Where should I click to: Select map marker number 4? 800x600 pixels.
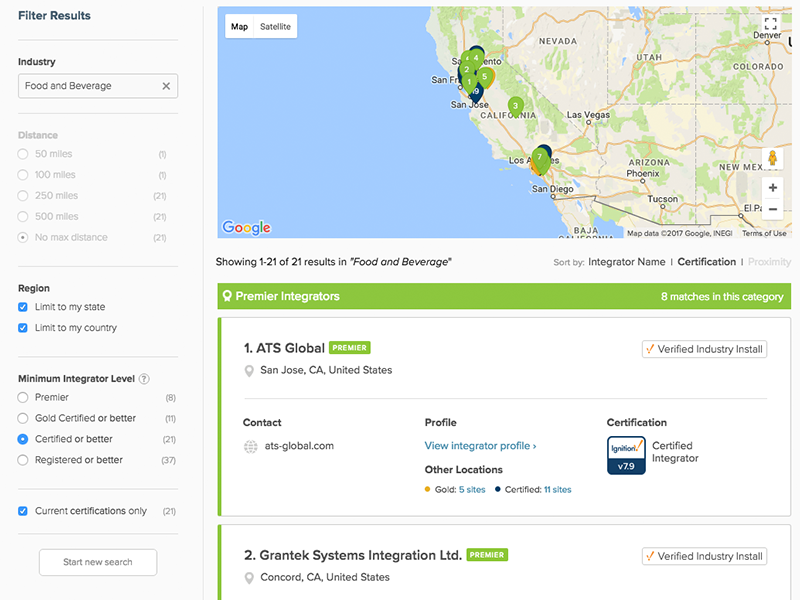pyautogui.click(x=477, y=58)
